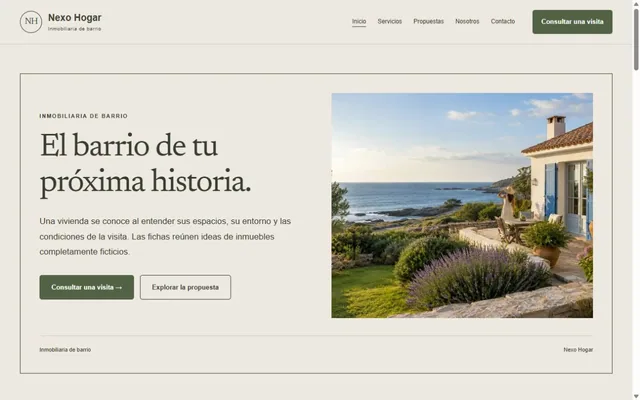Viewport: 640px width, 400px height.
Task: Go to Servicios in the navigation
Action: coord(390,21)
